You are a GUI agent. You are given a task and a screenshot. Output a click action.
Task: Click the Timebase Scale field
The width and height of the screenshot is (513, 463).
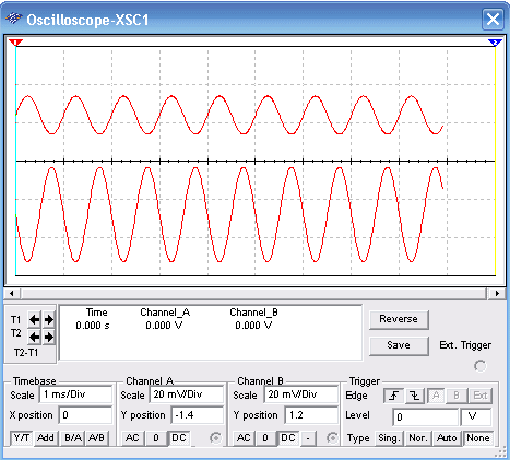coord(75,396)
